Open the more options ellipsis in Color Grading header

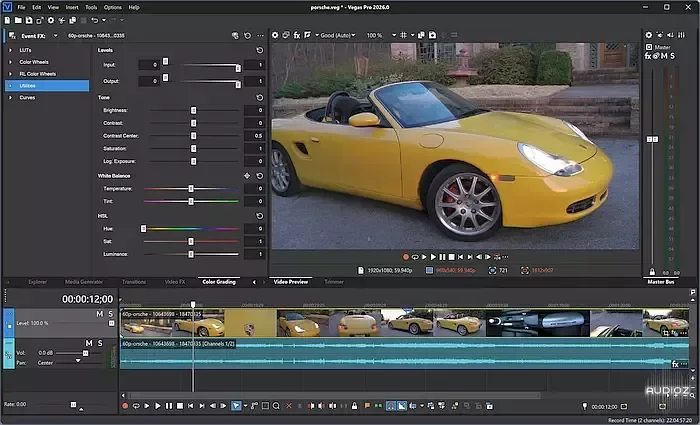(260, 36)
